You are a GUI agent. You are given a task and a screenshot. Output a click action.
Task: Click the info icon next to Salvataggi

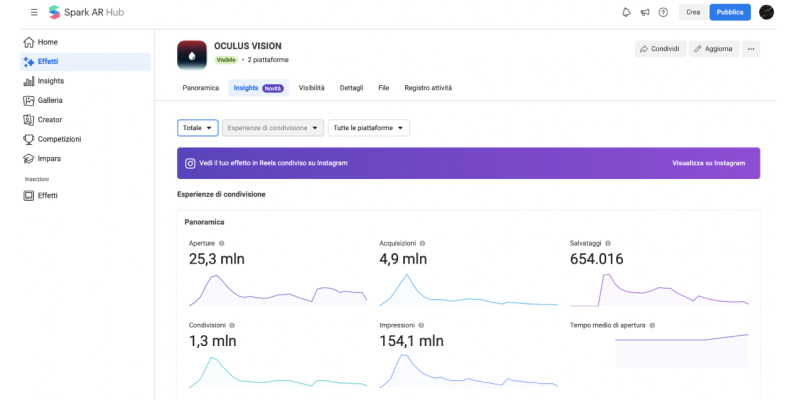(x=608, y=244)
